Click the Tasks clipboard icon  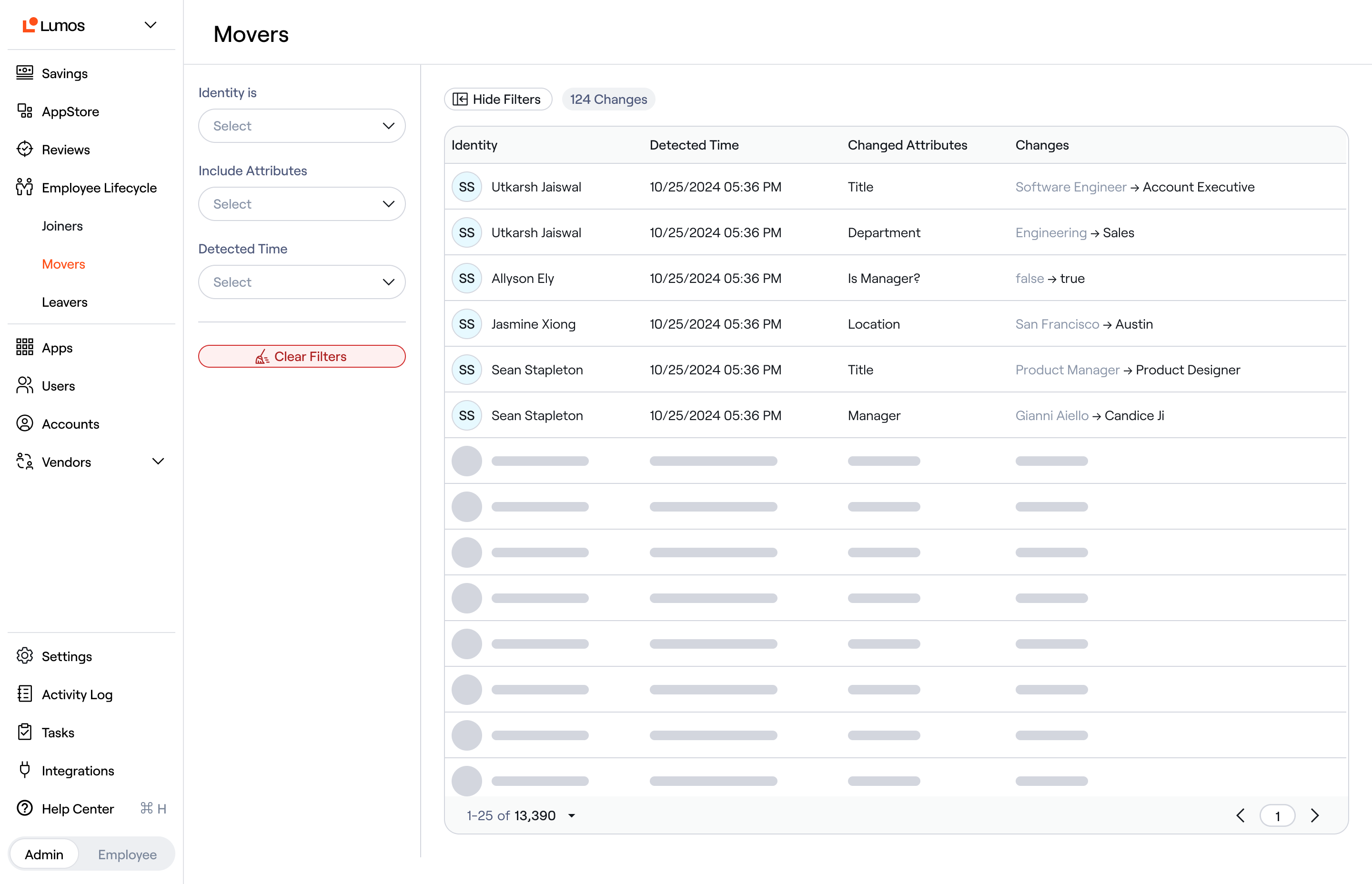pyautogui.click(x=25, y=732)
